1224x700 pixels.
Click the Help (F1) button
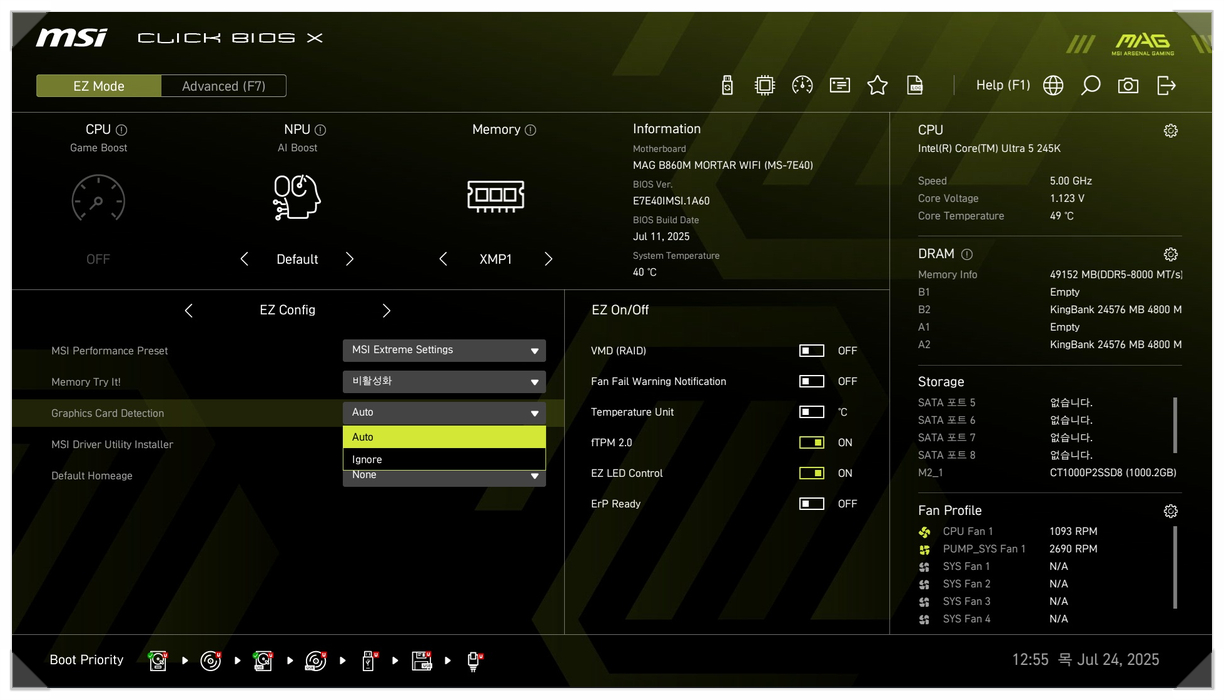point(1003,86)
